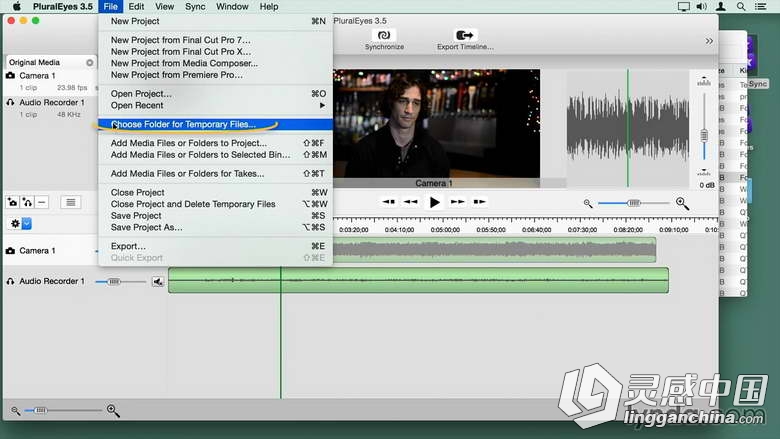The image size is (780, 439).
Task: Click the Synchronize toolbar icon
Action: [384, 35]
